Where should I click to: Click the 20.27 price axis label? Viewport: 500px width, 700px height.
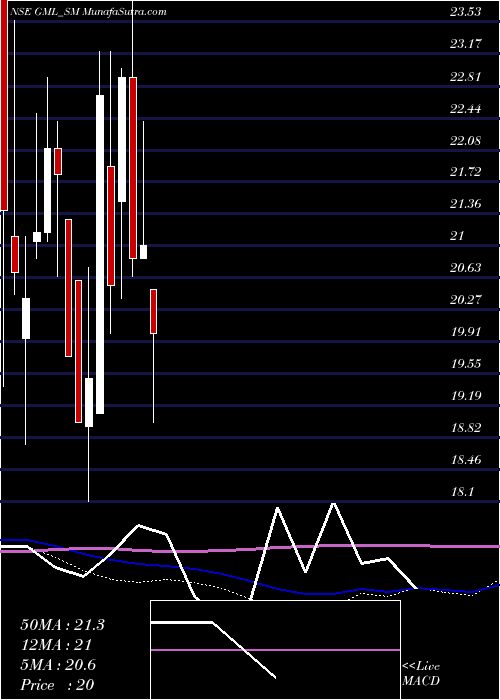pyautogui.click(x=466, y=300)
